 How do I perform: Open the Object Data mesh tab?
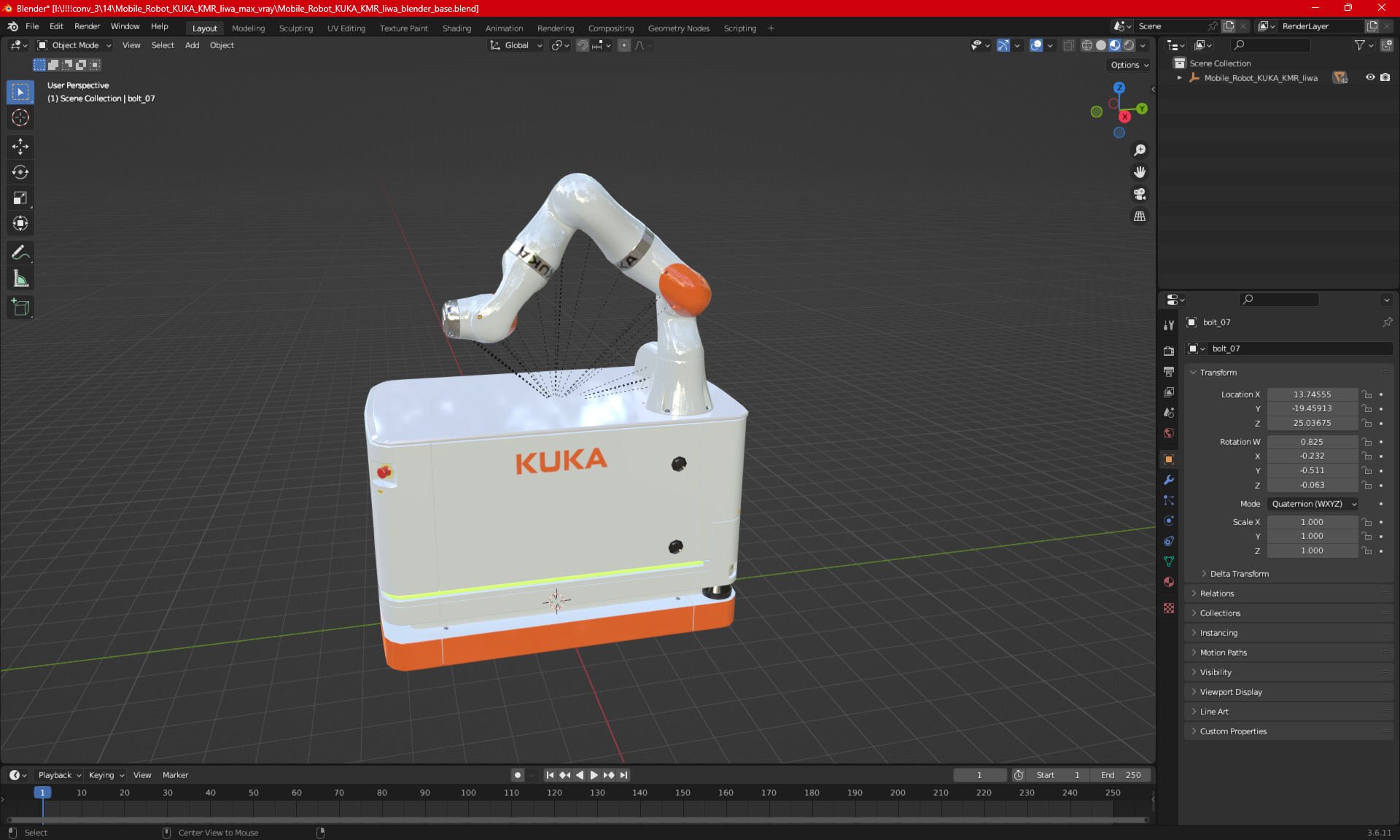pyautogui.click(x=1169, y=561)
